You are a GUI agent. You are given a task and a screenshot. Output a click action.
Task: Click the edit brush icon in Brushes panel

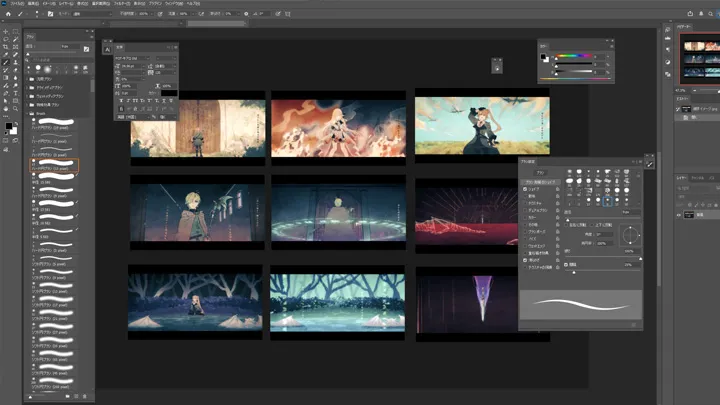click(x=86, y=49)
